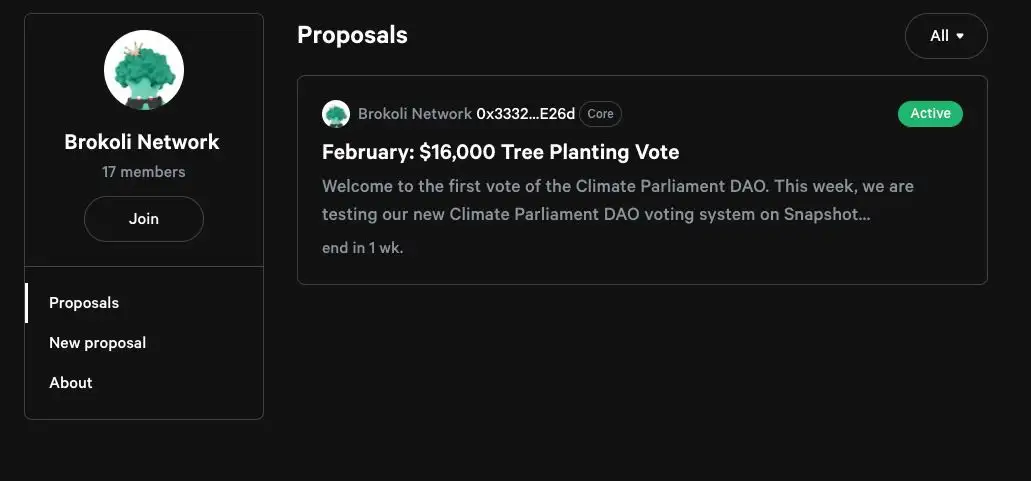Click the "end in 1 wk." label
Viewport: 1031px width, 481px height.
coord(362,248)
